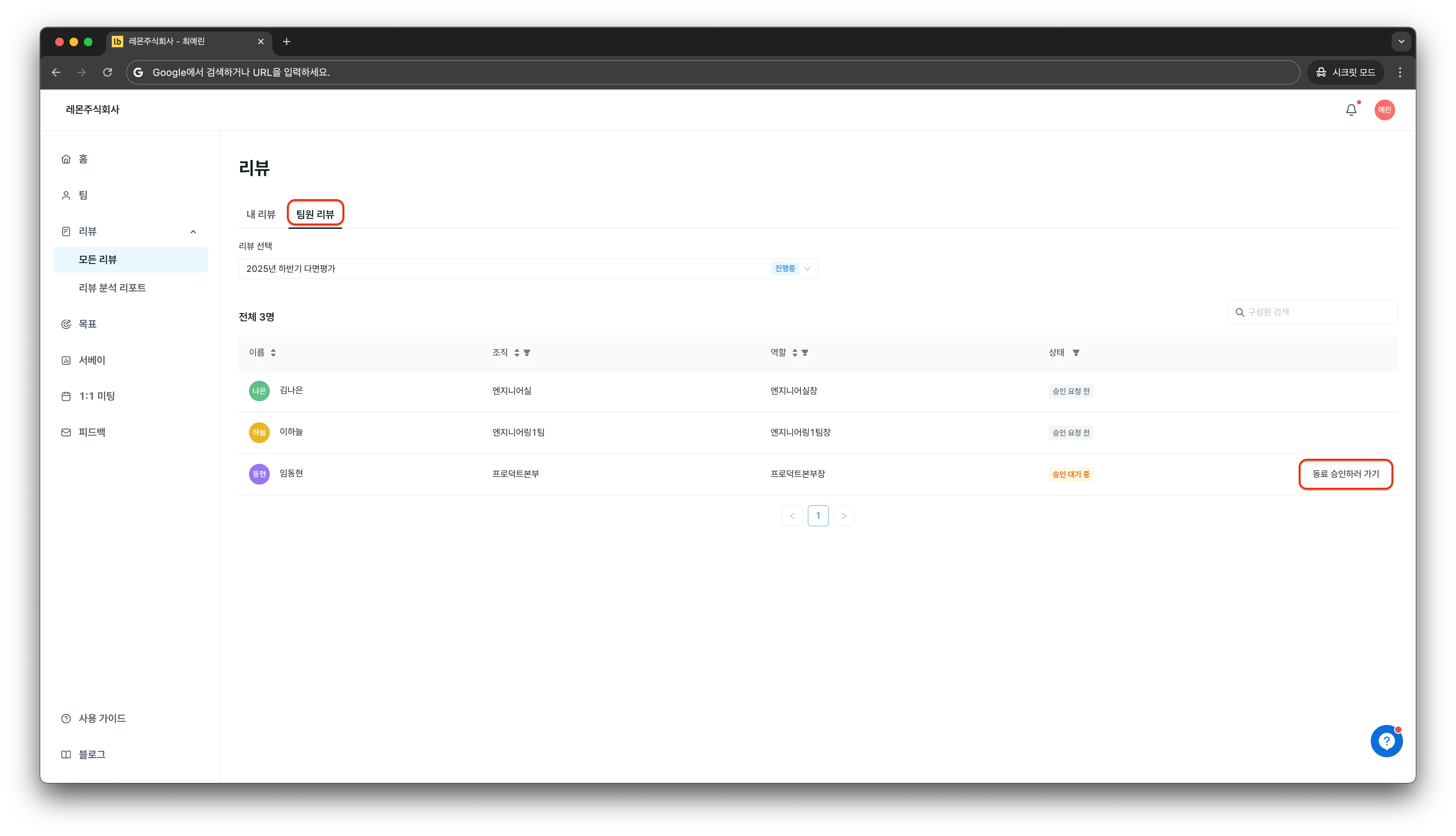Click the 엔지니어링1팀장 role cell
The height and width of the screenshot is (836, 1456).
tap(800, 432)
